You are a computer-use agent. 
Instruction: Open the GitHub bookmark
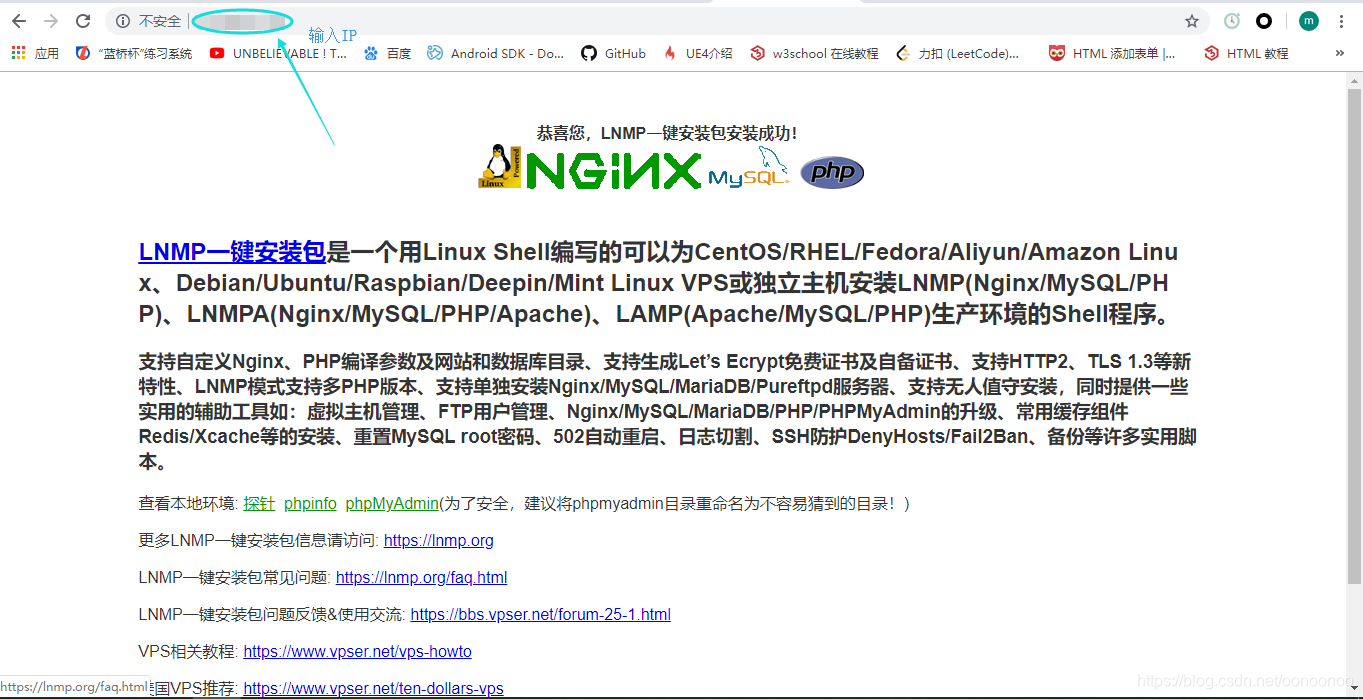[613, 53]
